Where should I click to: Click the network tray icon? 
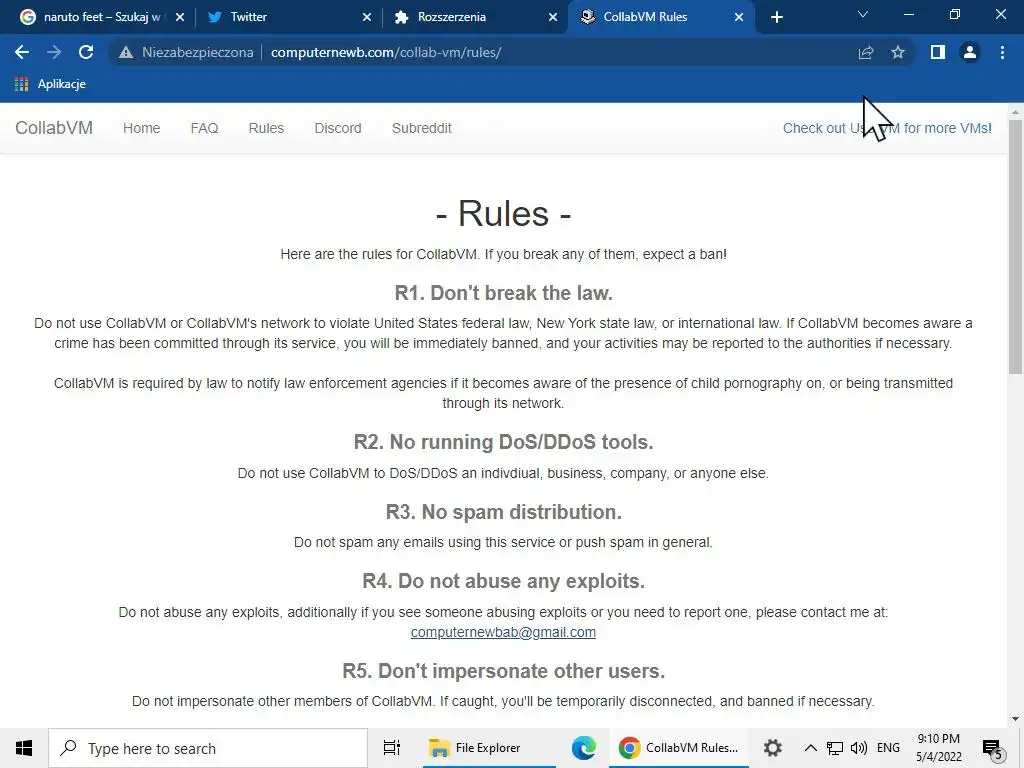[835, 748]
